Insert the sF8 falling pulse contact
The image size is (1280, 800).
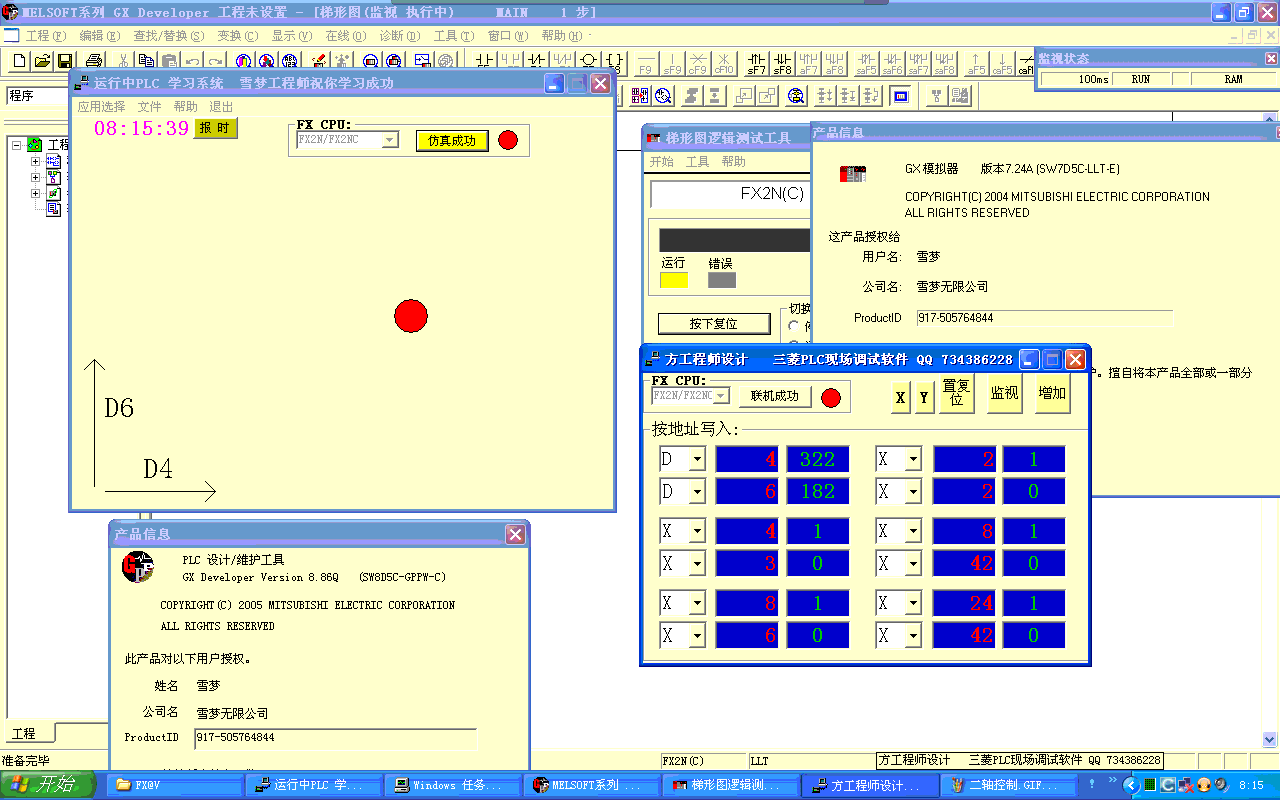783,63
